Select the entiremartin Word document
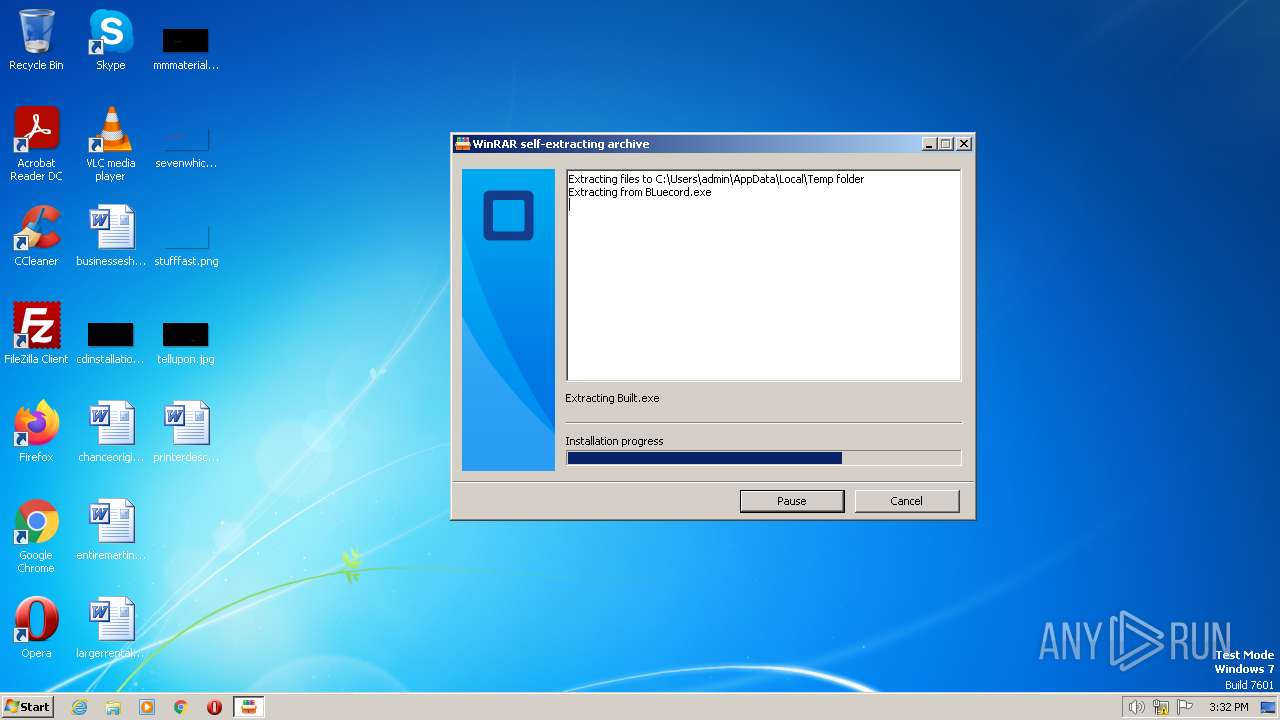 [110, 530]
